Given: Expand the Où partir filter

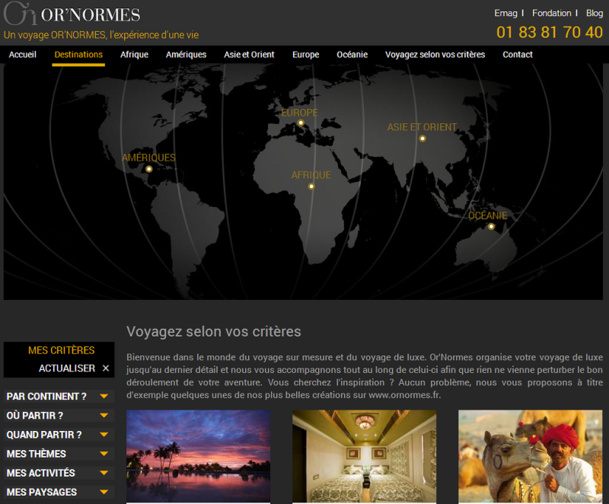Looking at the screenshot, I should 104,416.
